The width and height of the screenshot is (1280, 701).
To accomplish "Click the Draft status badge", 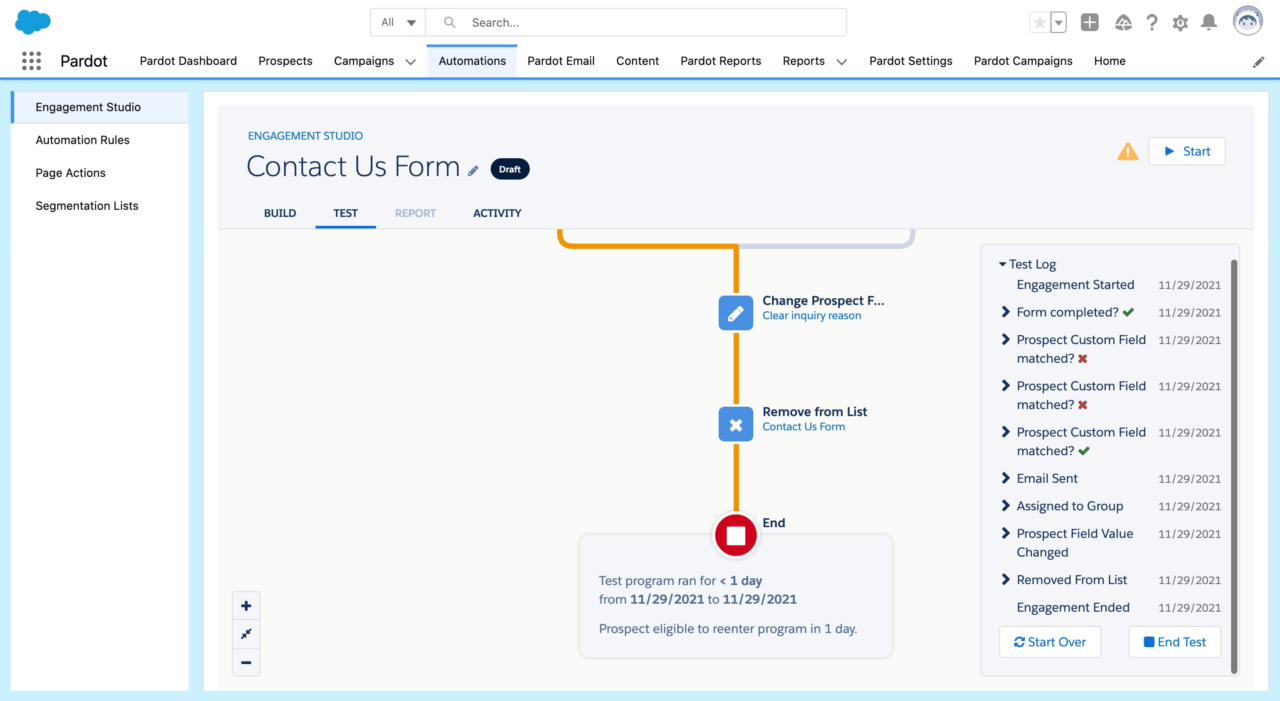I will [510, 169].
